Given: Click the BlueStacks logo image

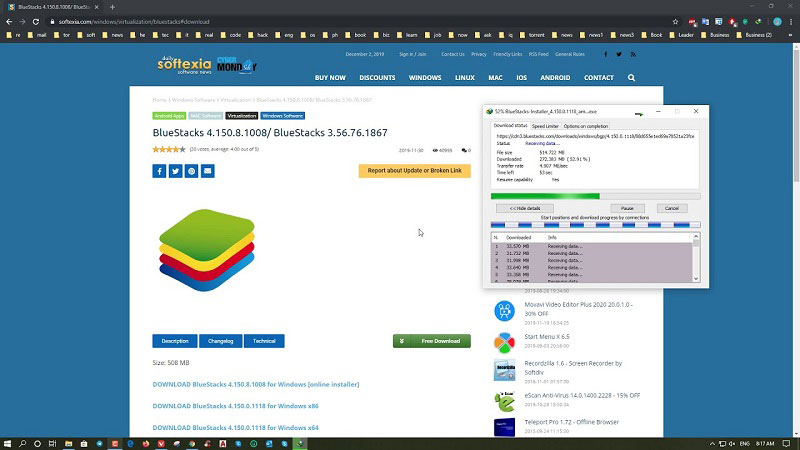Looking at the screenshot, I should [x=207, y=250].
